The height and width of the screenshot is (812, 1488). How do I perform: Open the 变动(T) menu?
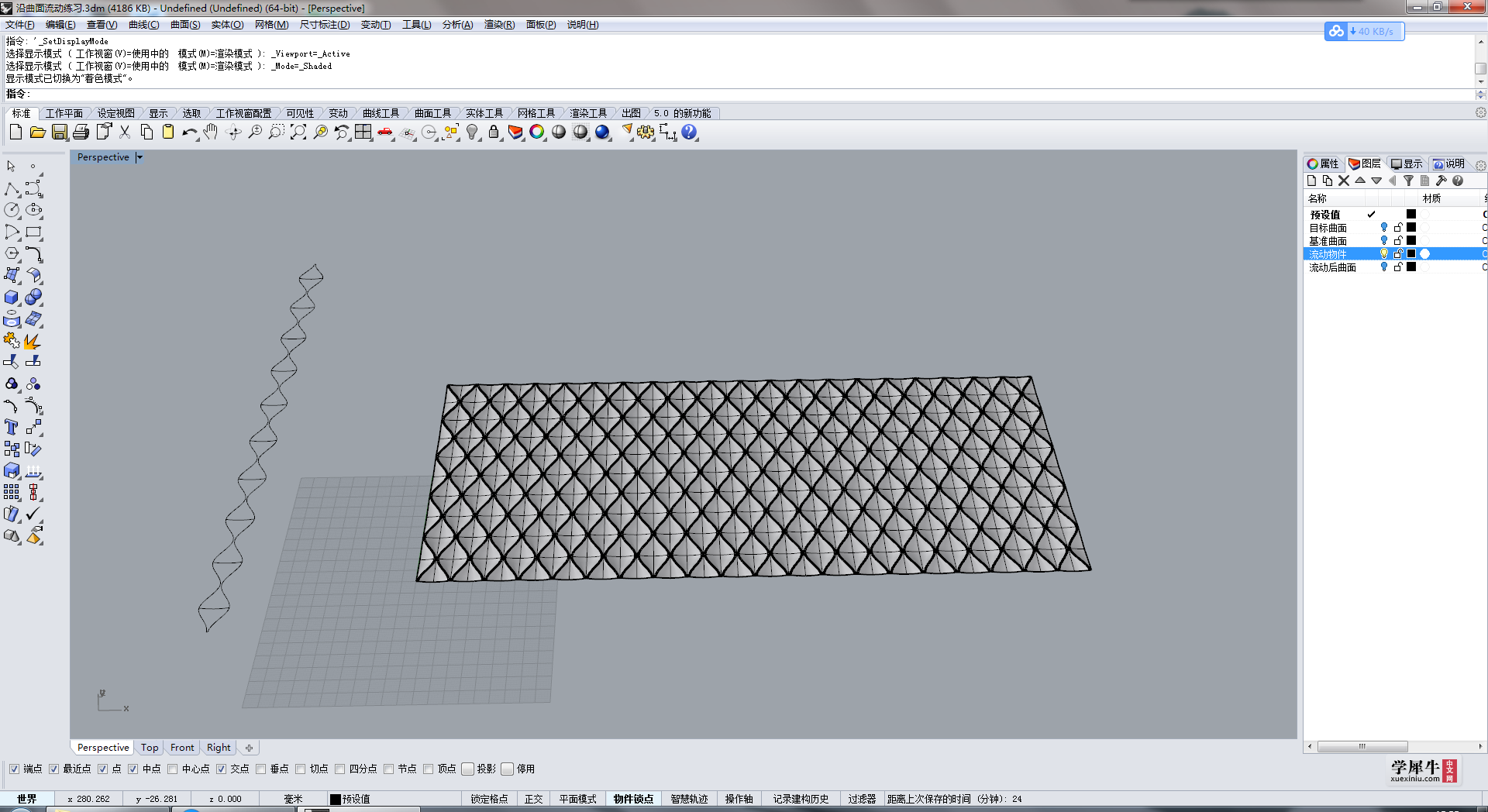pyautogui.click(x=376, y=25)
